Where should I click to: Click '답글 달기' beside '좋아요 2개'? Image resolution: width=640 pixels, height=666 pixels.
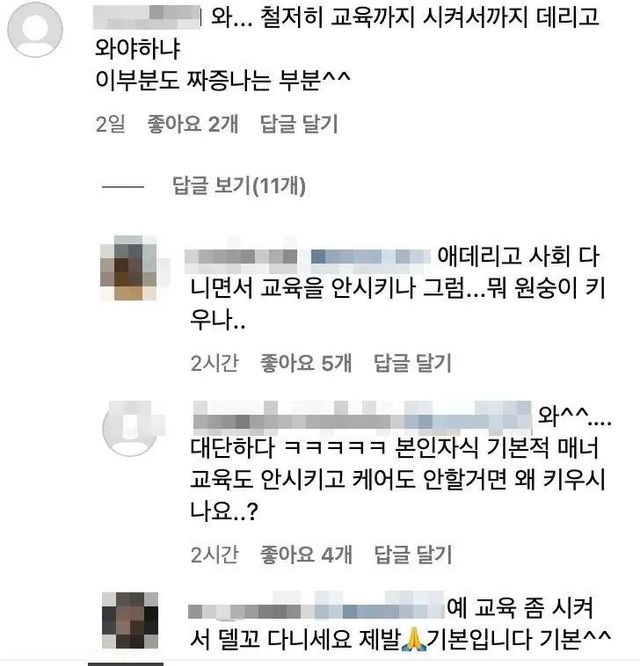(x=299, y=124)
